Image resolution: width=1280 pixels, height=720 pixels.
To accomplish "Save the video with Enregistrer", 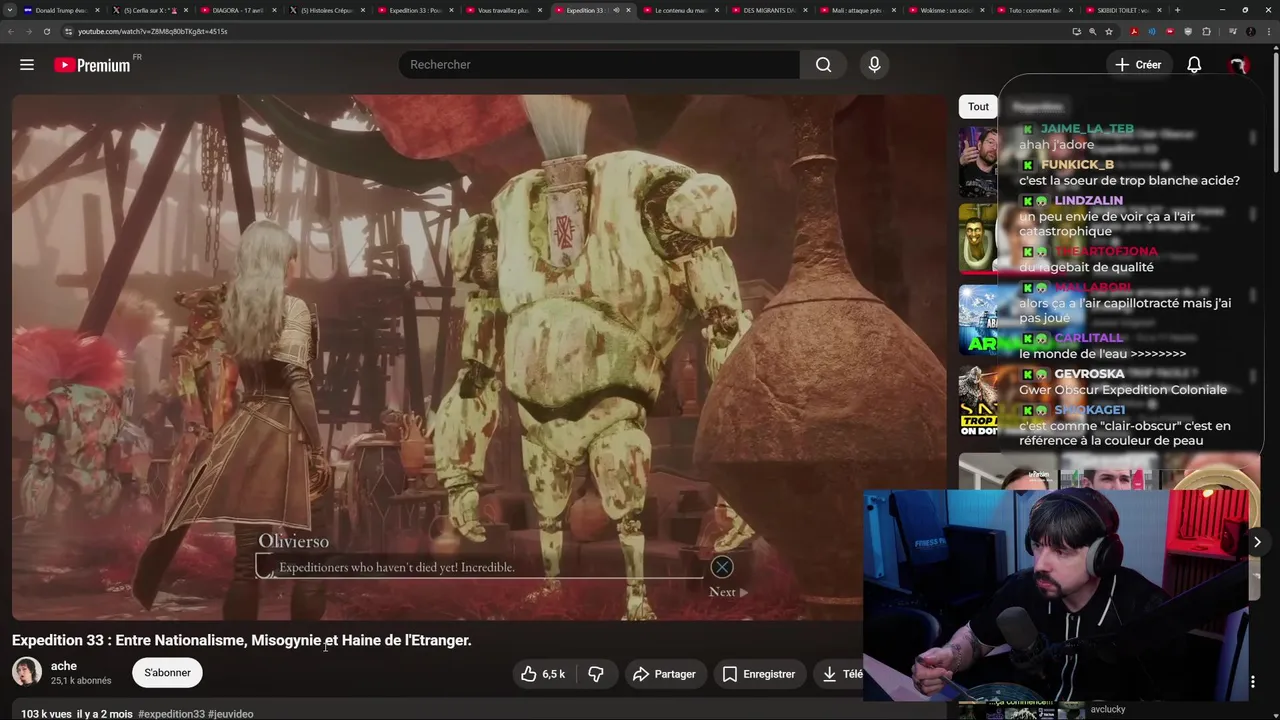I will coord(759,674).
